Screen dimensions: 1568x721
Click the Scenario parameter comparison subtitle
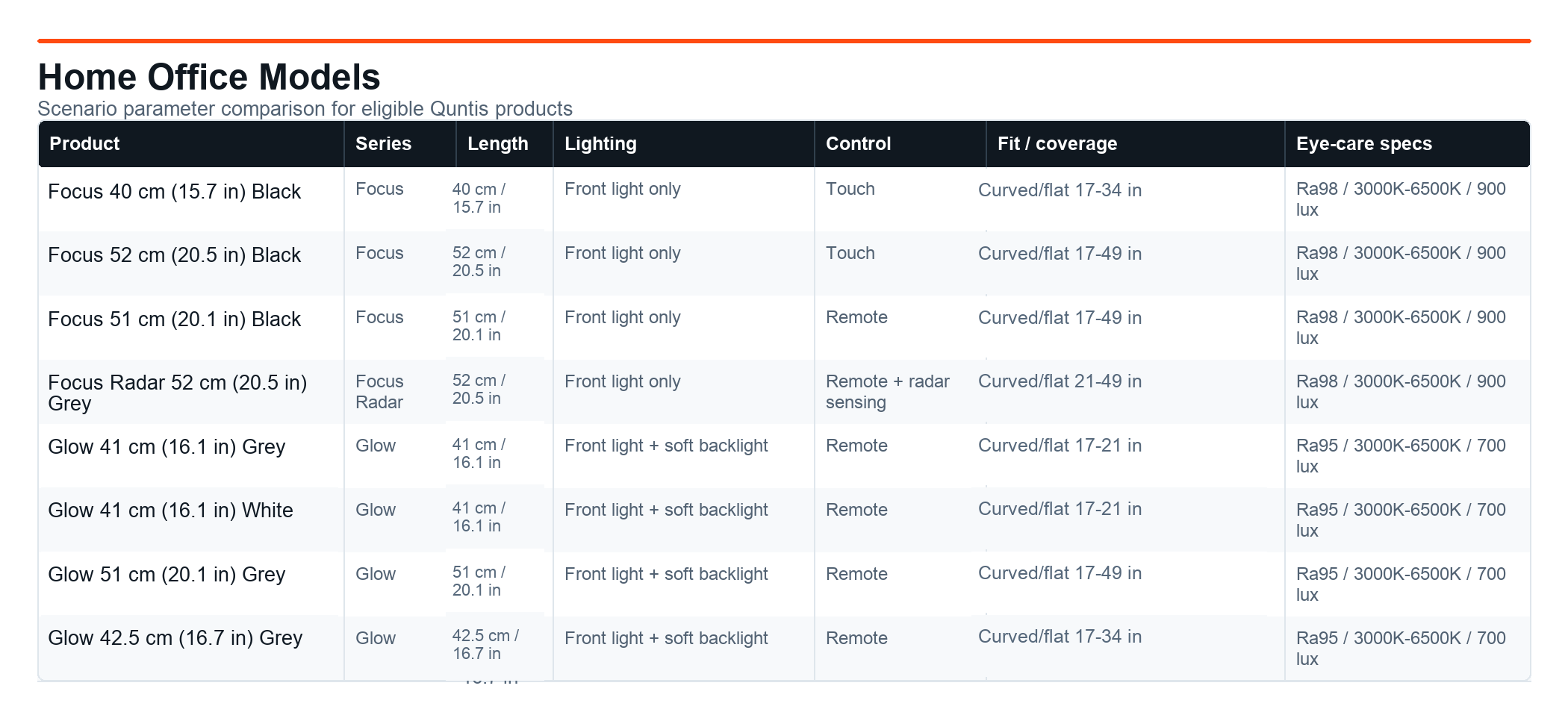pyautogui.click(x=305, y=109)
